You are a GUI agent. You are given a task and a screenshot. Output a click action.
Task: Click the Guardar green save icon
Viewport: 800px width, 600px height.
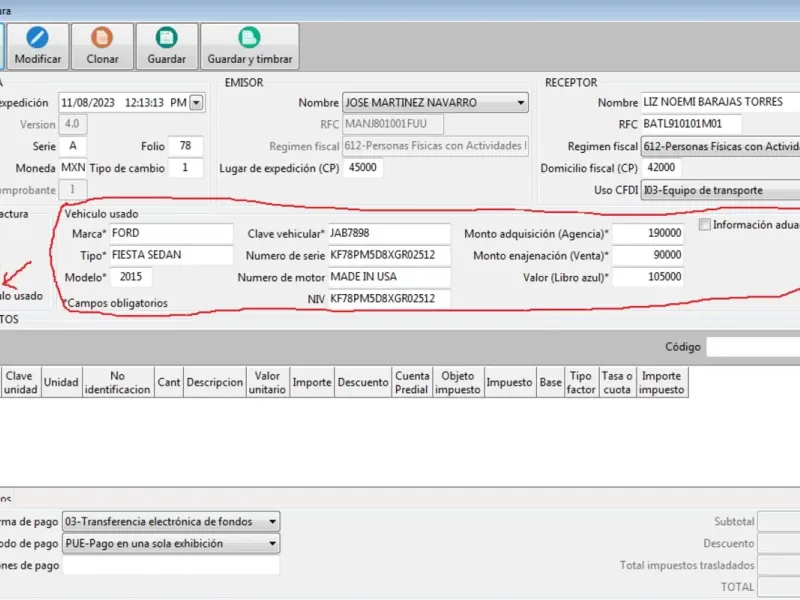pos(166,38)
